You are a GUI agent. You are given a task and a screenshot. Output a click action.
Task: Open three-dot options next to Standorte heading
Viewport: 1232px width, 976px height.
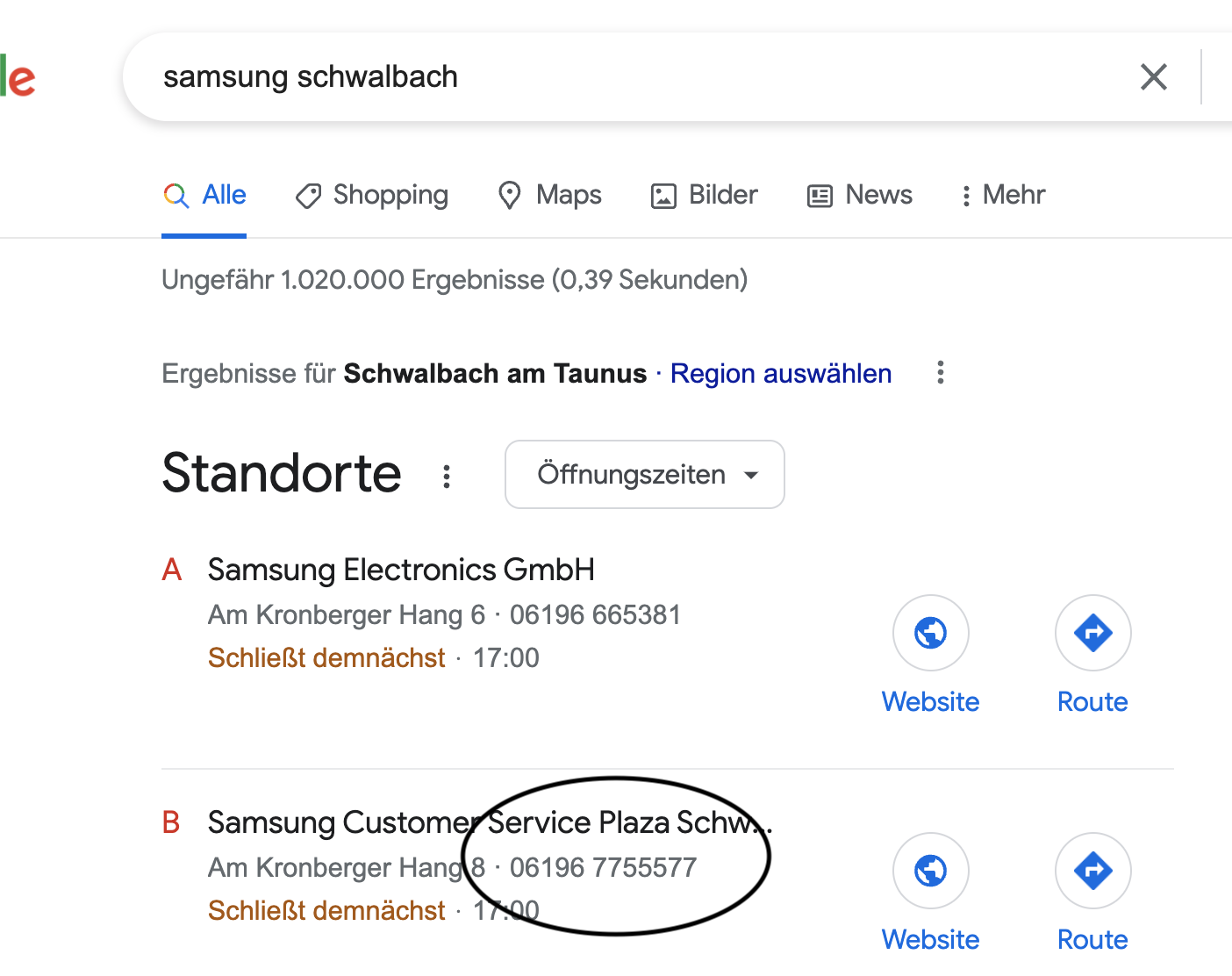(x=447, y=476)
